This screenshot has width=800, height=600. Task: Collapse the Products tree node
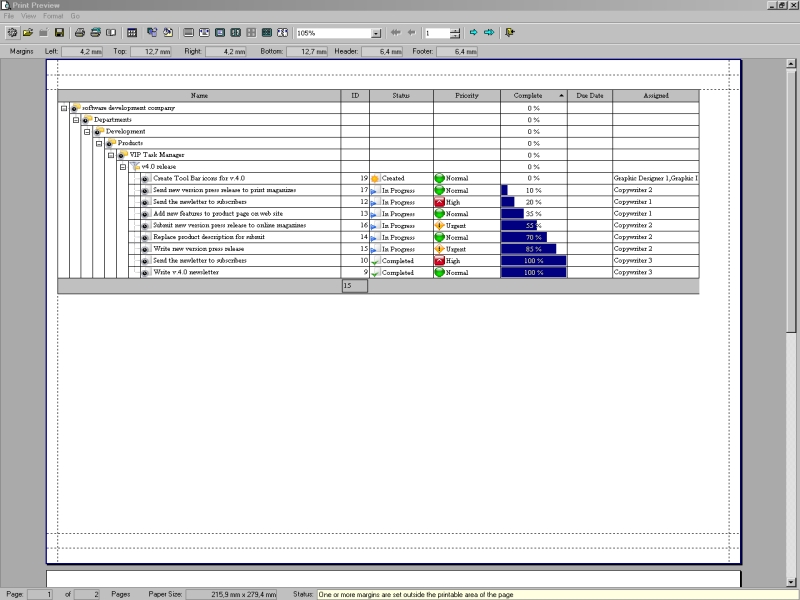pyautogui.click(x=99, y=143)
